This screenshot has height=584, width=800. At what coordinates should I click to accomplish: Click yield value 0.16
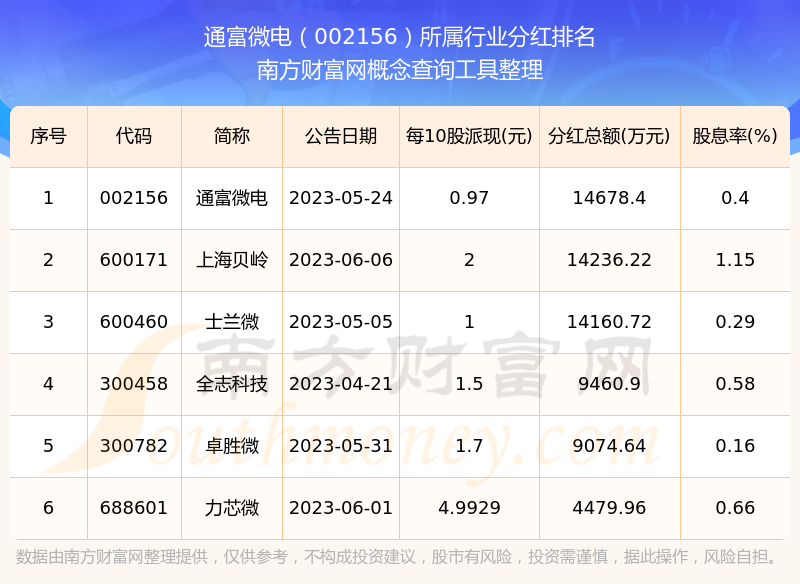pos(735,446)
